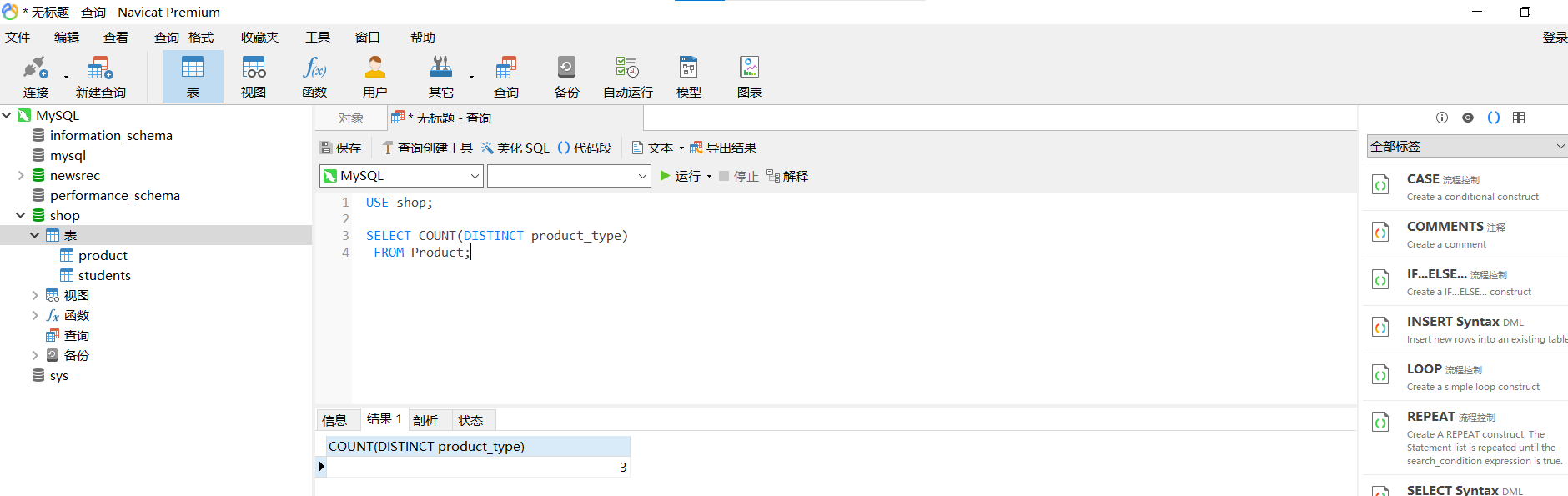
Task: Click the result cell with value 3
Action: tap(478, 467)
